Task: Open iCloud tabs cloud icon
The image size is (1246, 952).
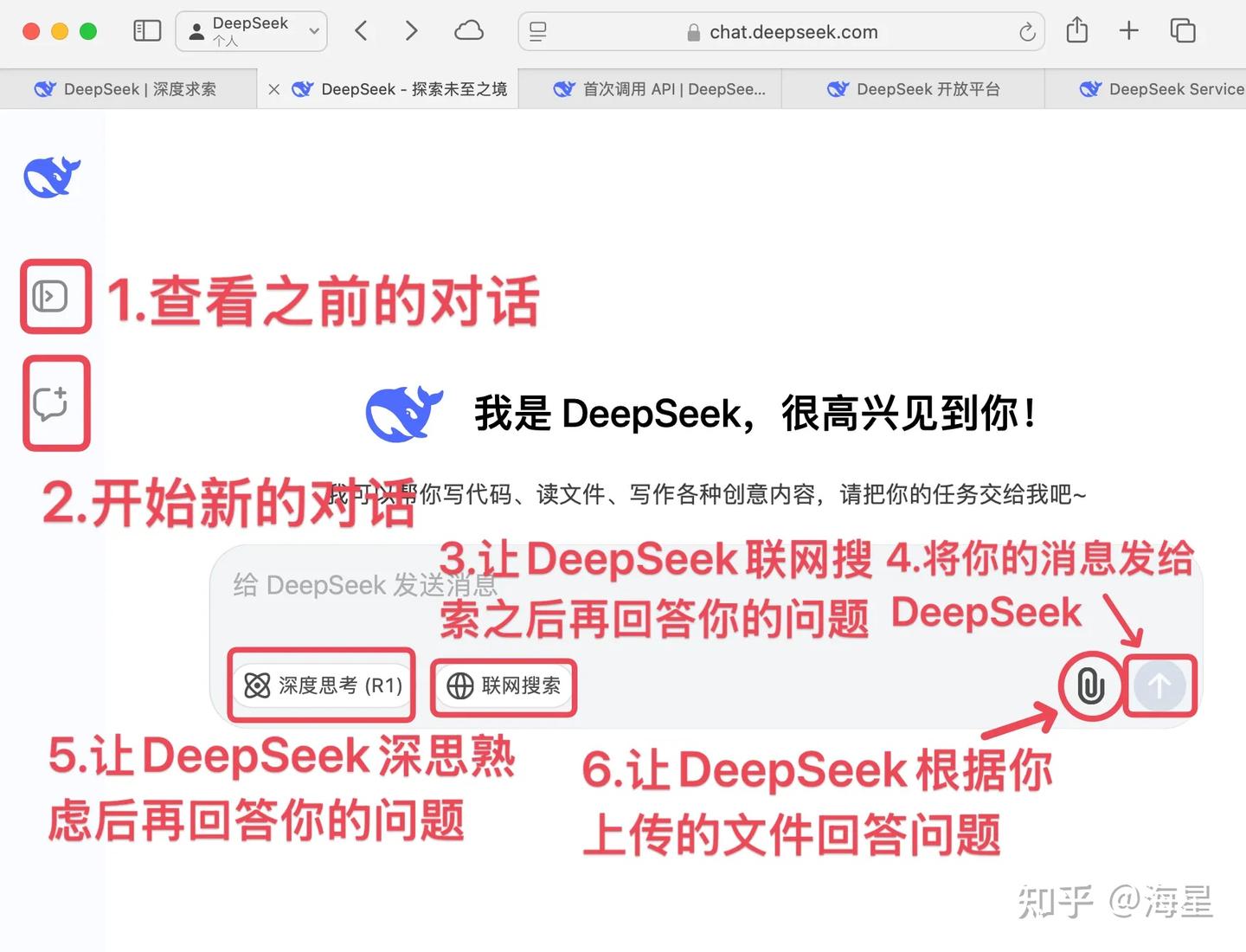Action: point(468,30)
